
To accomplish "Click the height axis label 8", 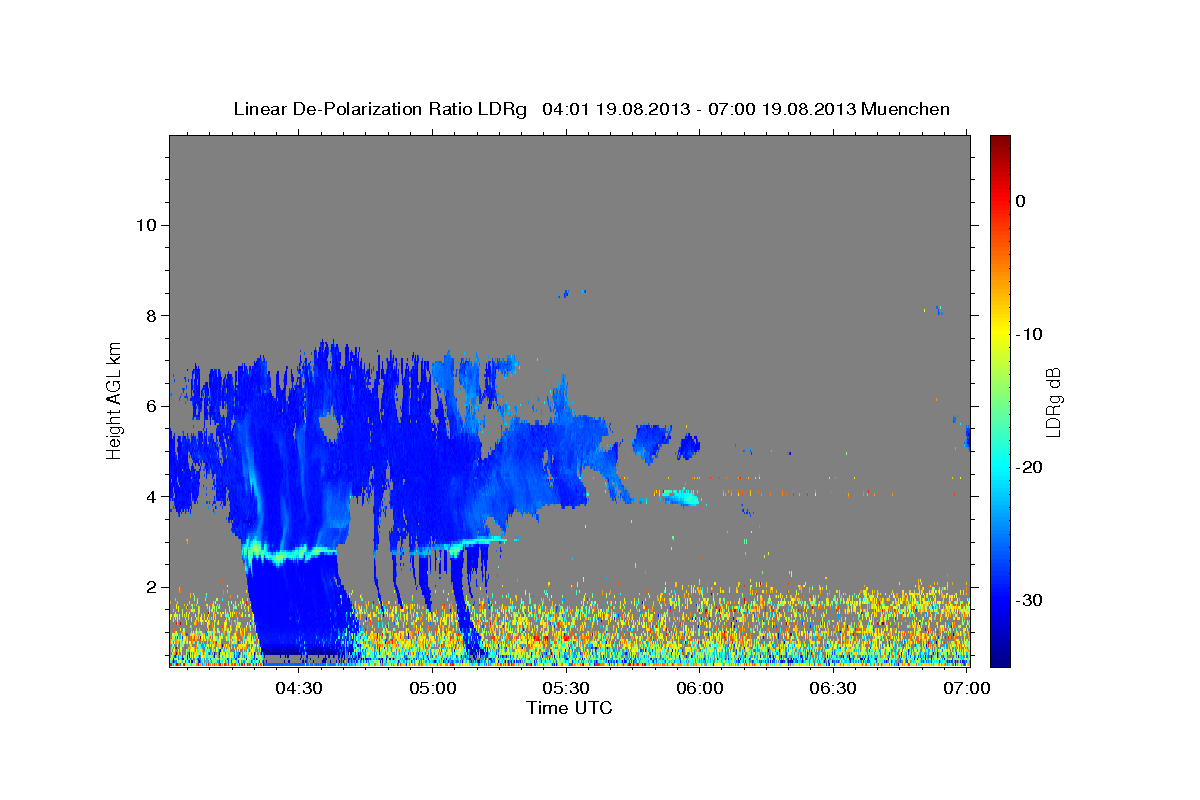I will coord(150,316).
